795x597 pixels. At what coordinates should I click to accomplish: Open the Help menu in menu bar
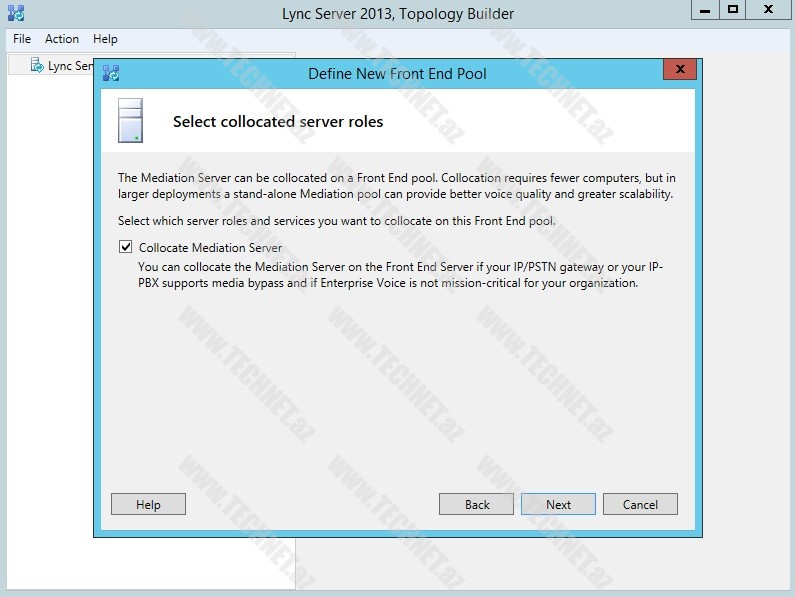pyautogui.click(x=105, y=39)
